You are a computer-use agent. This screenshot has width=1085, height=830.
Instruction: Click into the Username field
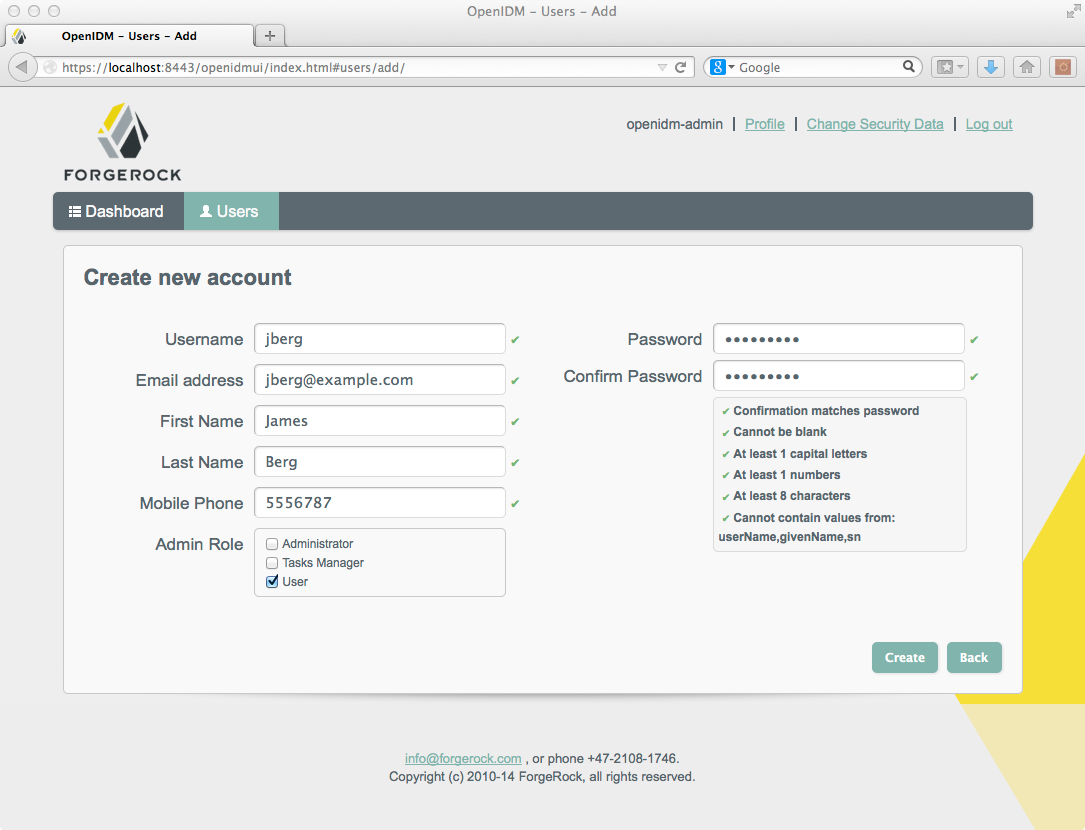tap(380, 339)
